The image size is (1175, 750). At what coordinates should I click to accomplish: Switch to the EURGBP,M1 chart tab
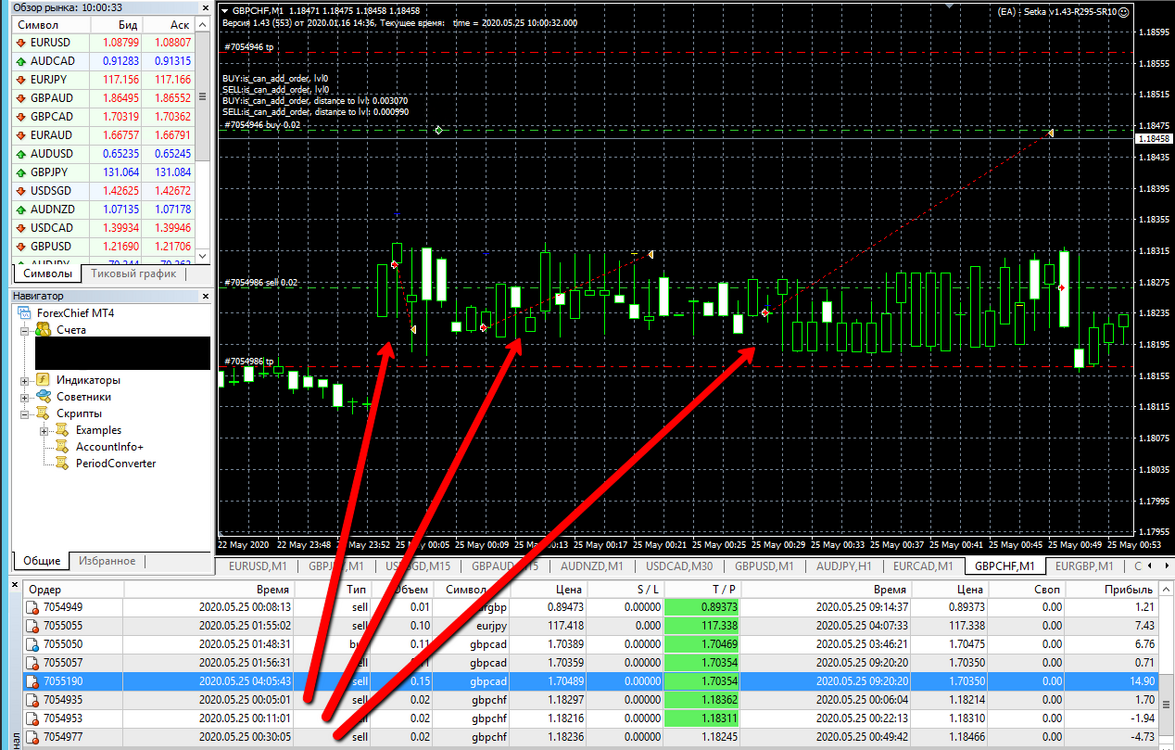coord(1084,566)
